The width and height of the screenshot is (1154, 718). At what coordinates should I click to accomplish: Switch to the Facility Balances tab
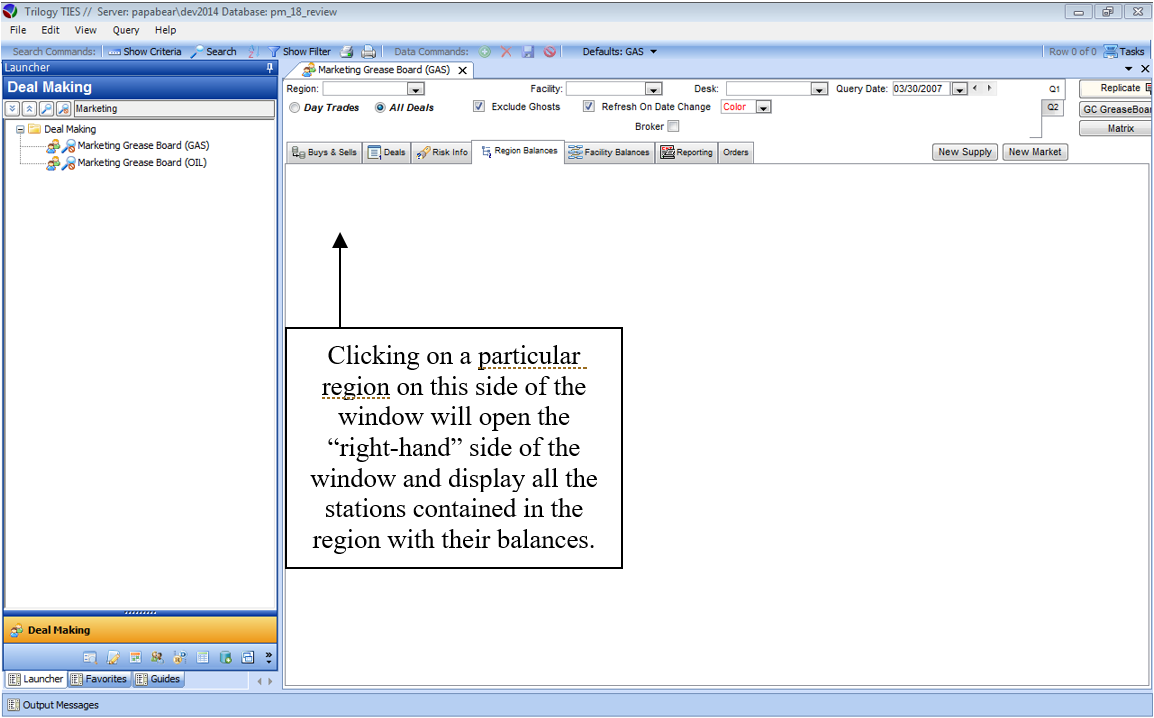click(x=609, y=152)
